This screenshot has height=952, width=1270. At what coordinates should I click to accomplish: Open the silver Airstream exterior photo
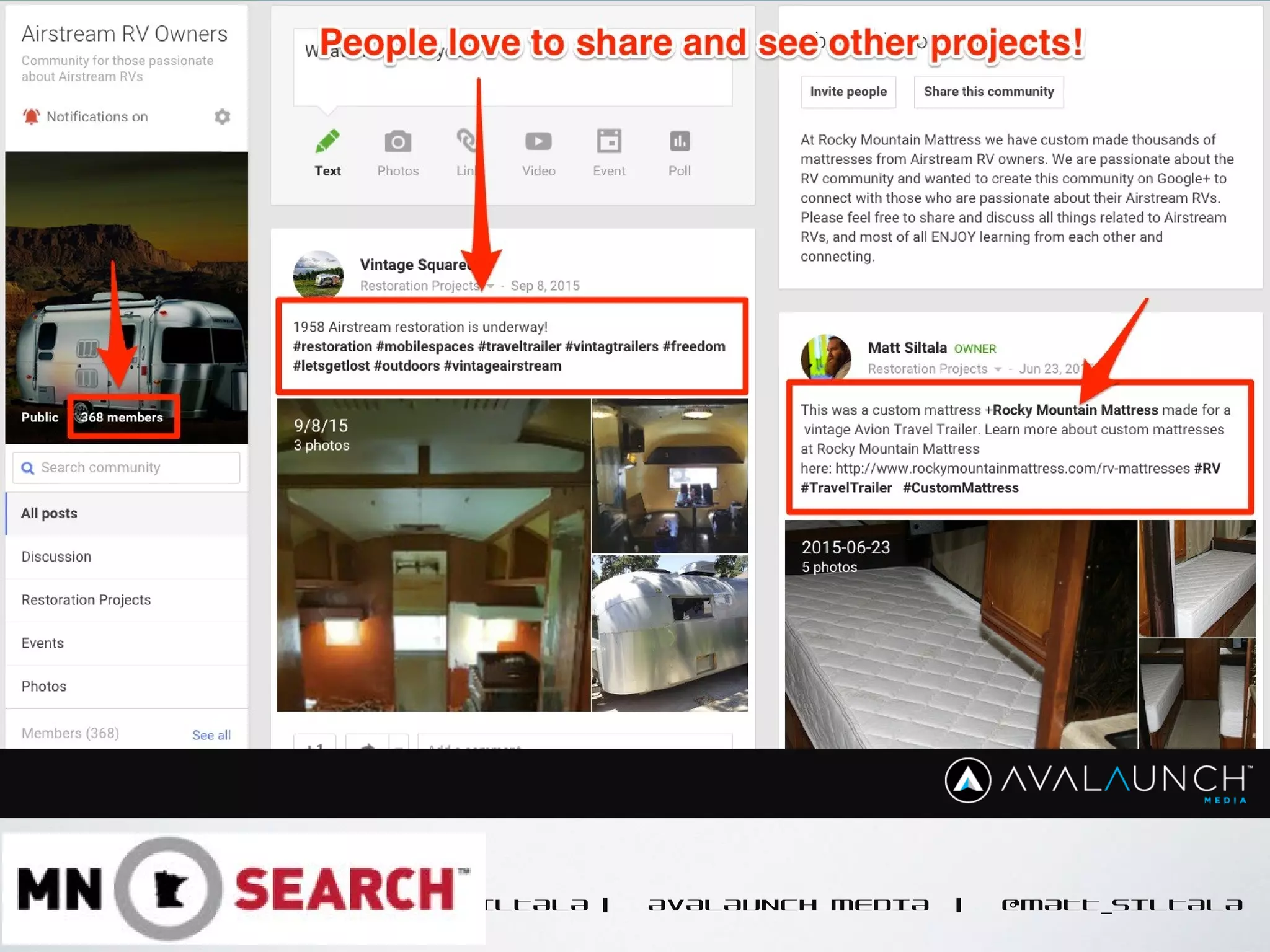coord(670,633)
